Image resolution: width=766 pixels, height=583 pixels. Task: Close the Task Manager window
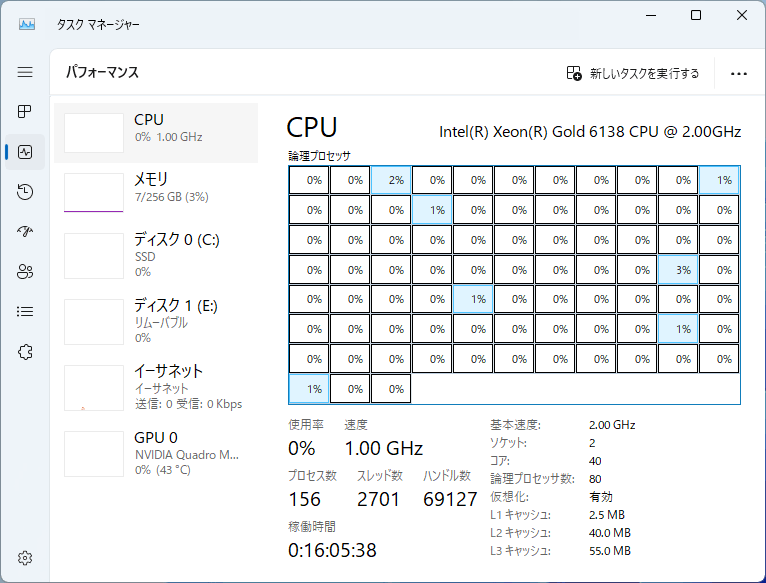point(742,15)
